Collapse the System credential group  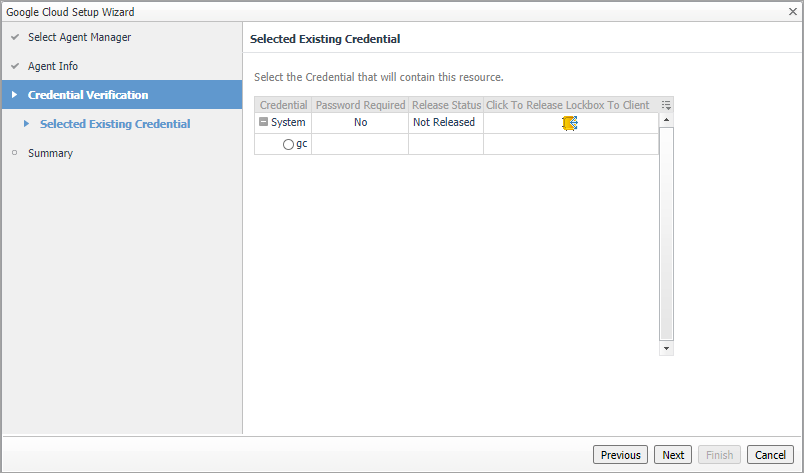[x=264, y=122]
